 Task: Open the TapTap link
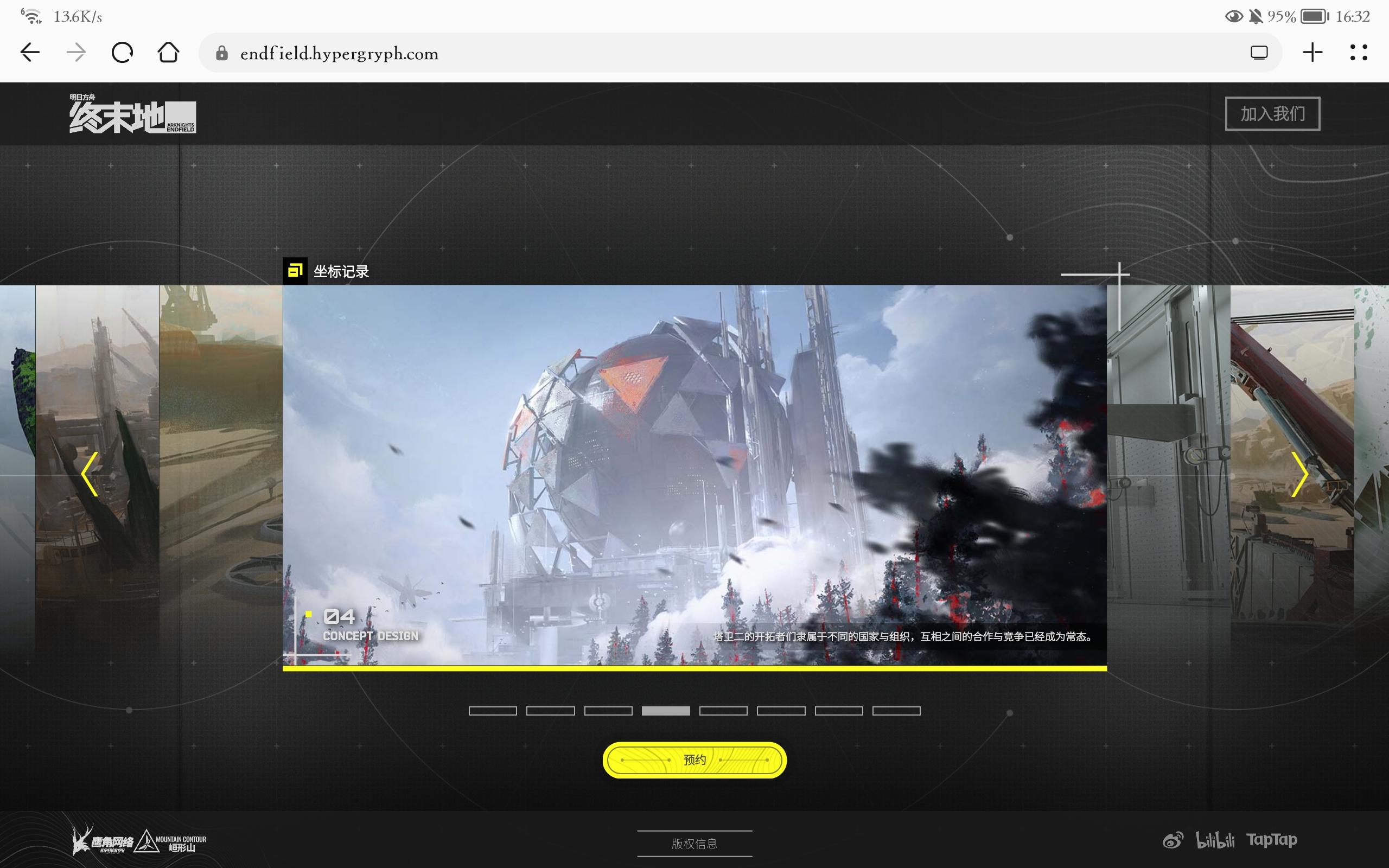[1271, 840]
